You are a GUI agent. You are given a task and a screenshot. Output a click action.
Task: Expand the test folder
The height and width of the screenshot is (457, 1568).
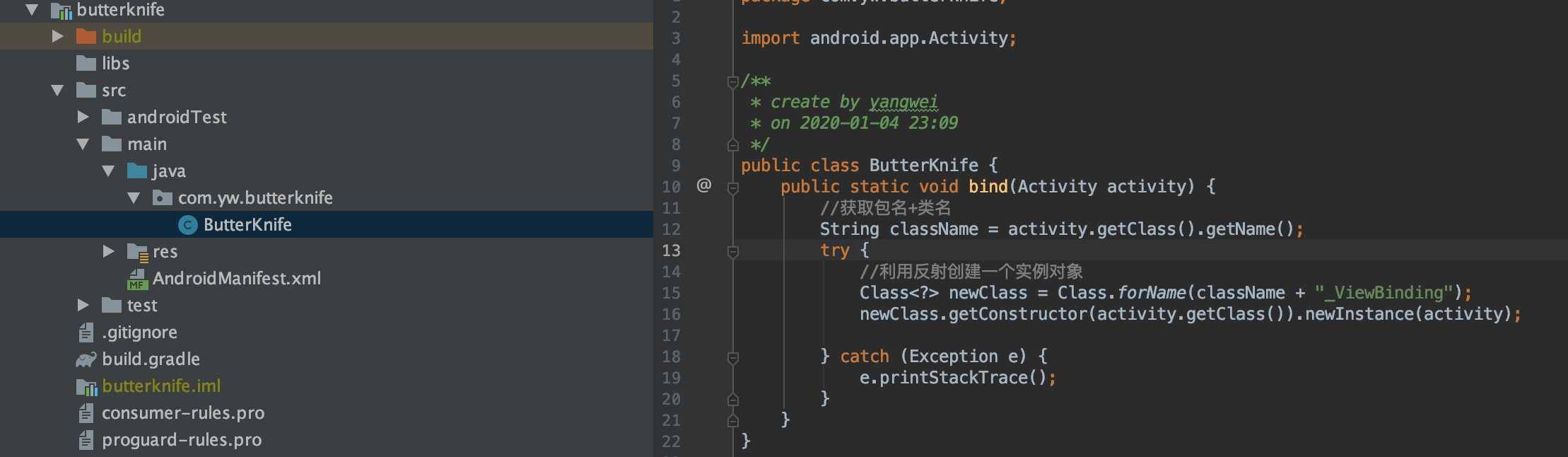(83, 305)
